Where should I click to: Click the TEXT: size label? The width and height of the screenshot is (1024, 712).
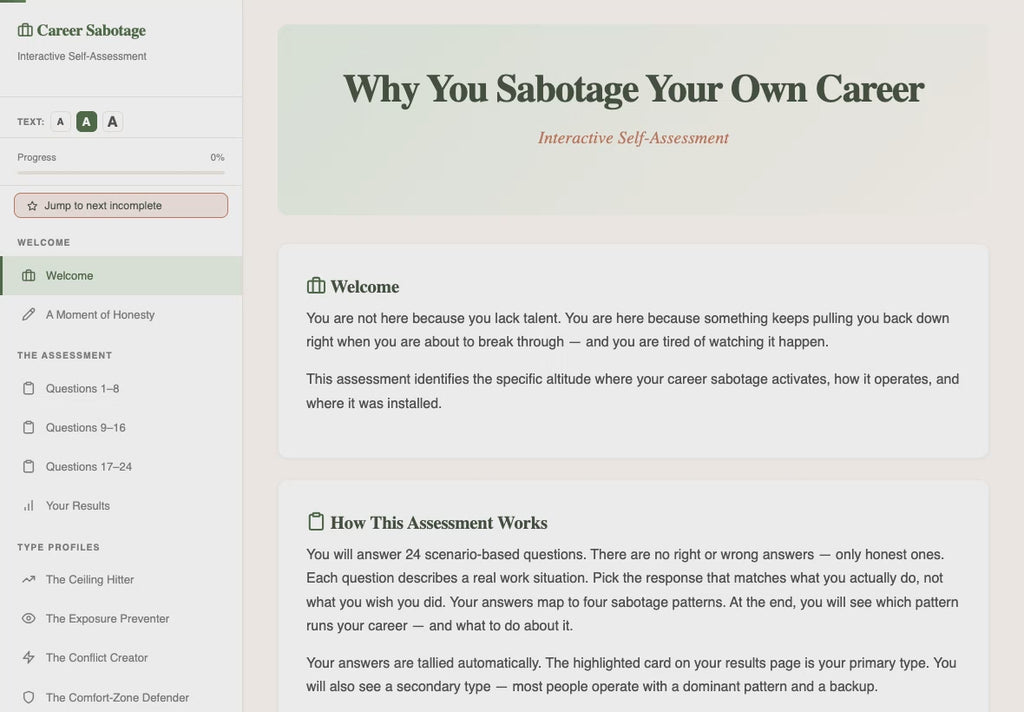(31, 121)
